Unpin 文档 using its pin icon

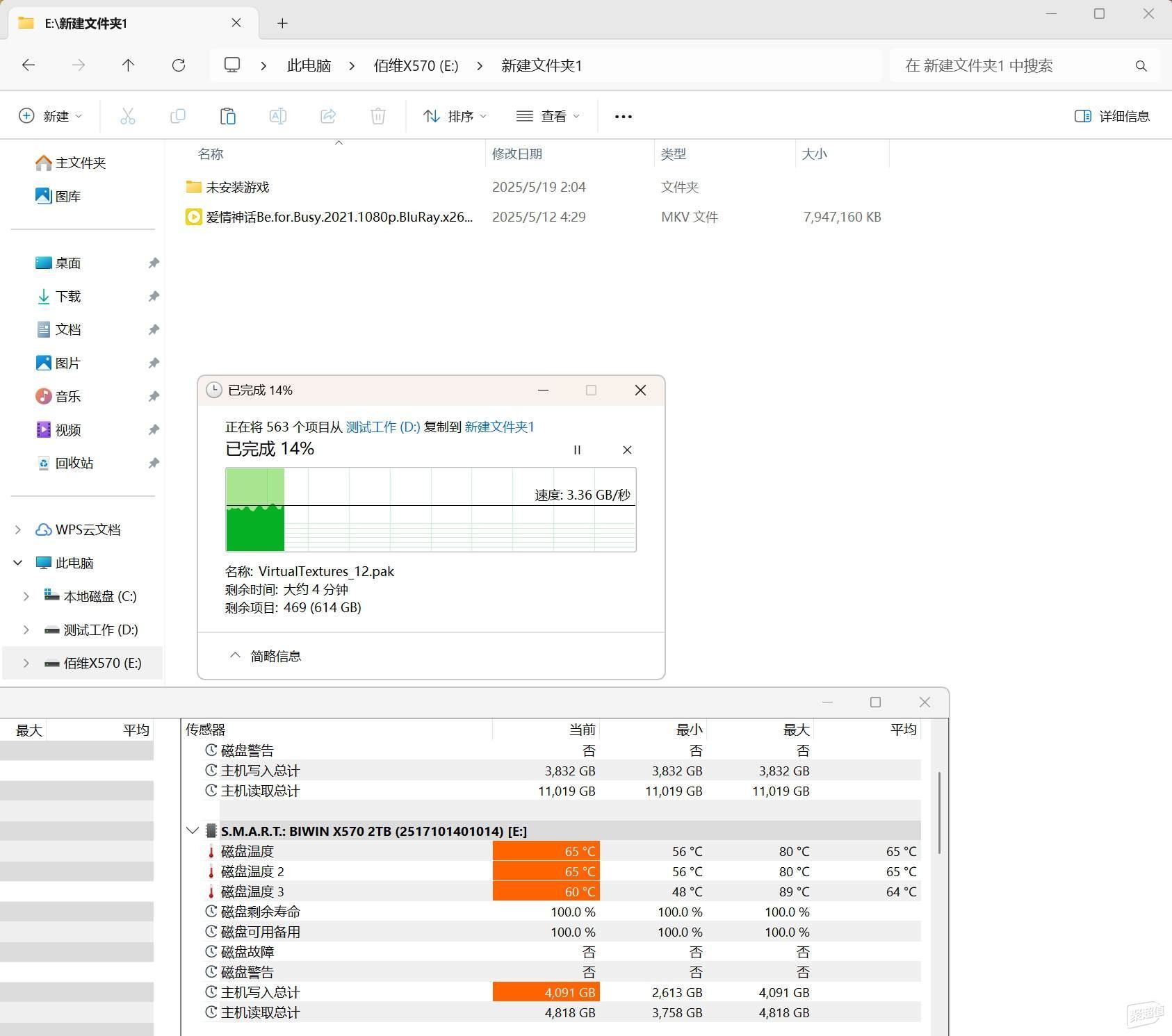[x=154, y=329]
